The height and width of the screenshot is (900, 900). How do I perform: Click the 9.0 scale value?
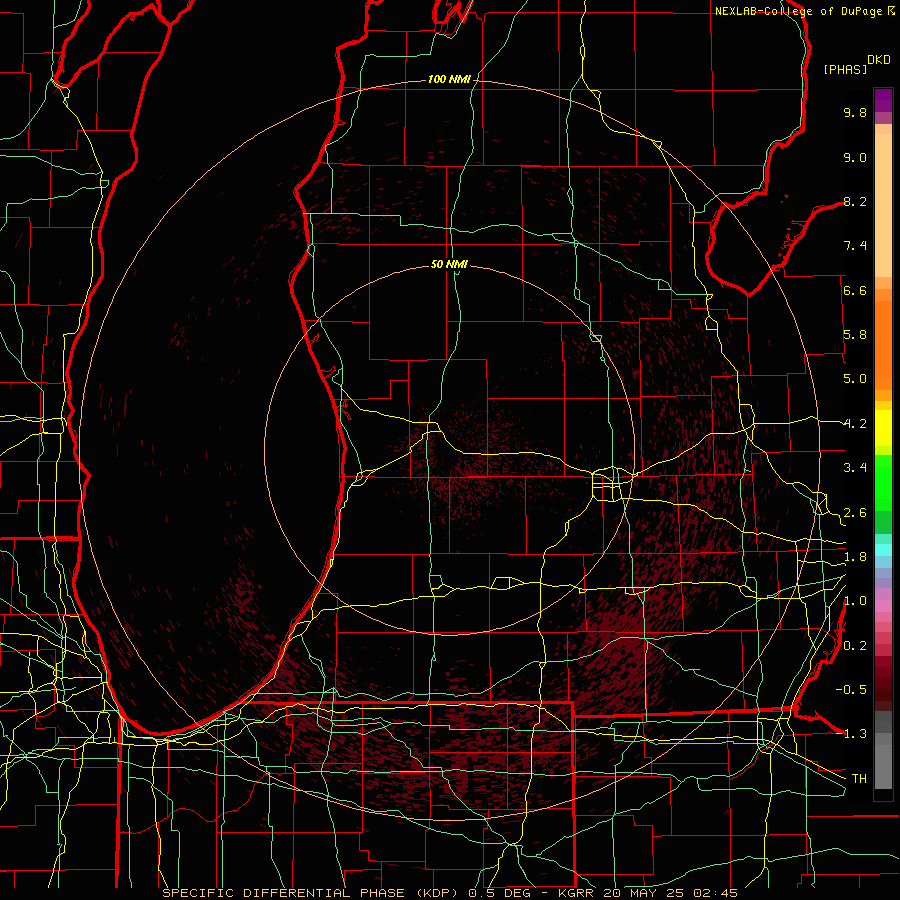click(x=855, y=157)
